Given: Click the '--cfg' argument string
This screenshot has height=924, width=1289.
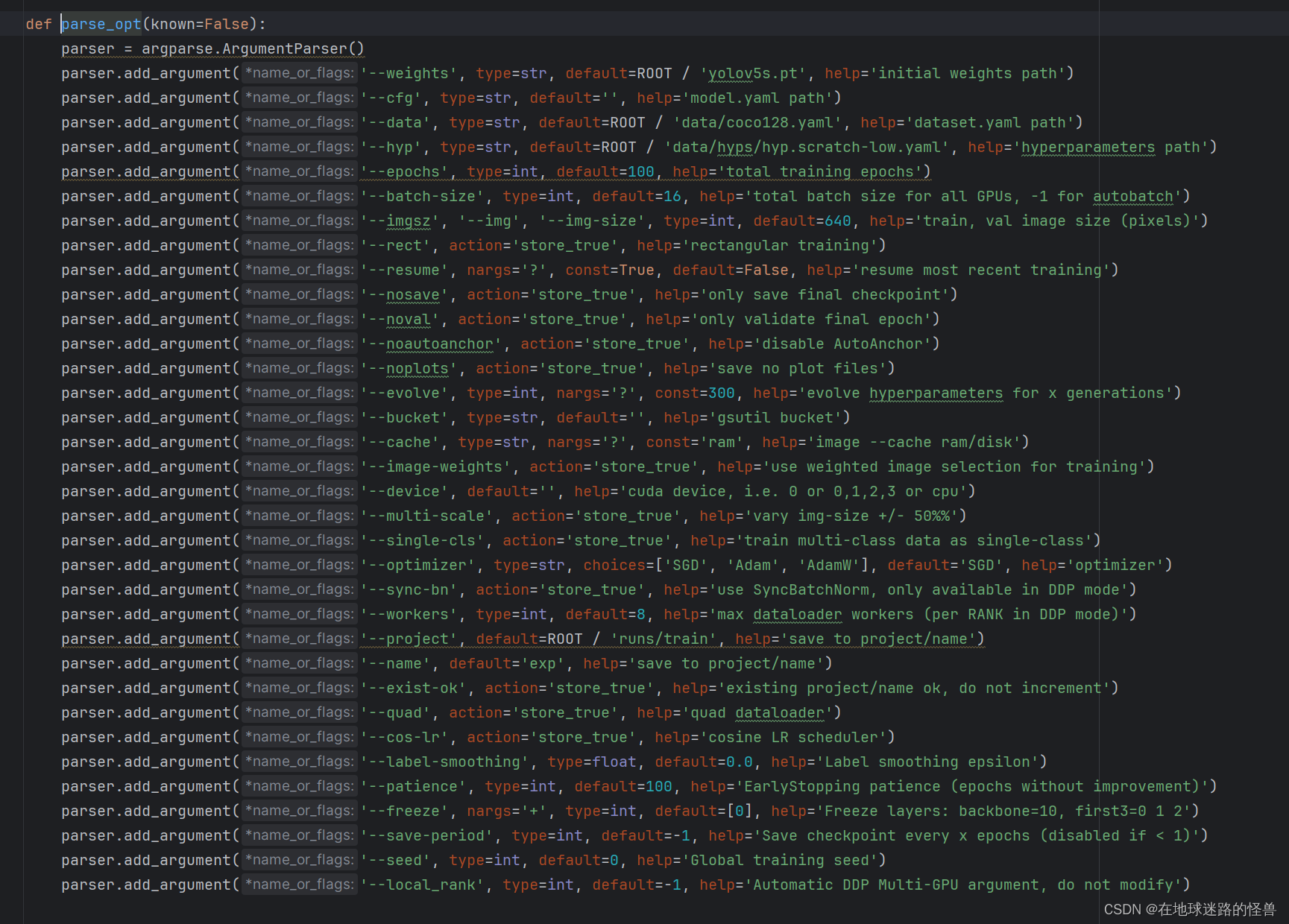Looking at the screenshot, I should (391, 98).
